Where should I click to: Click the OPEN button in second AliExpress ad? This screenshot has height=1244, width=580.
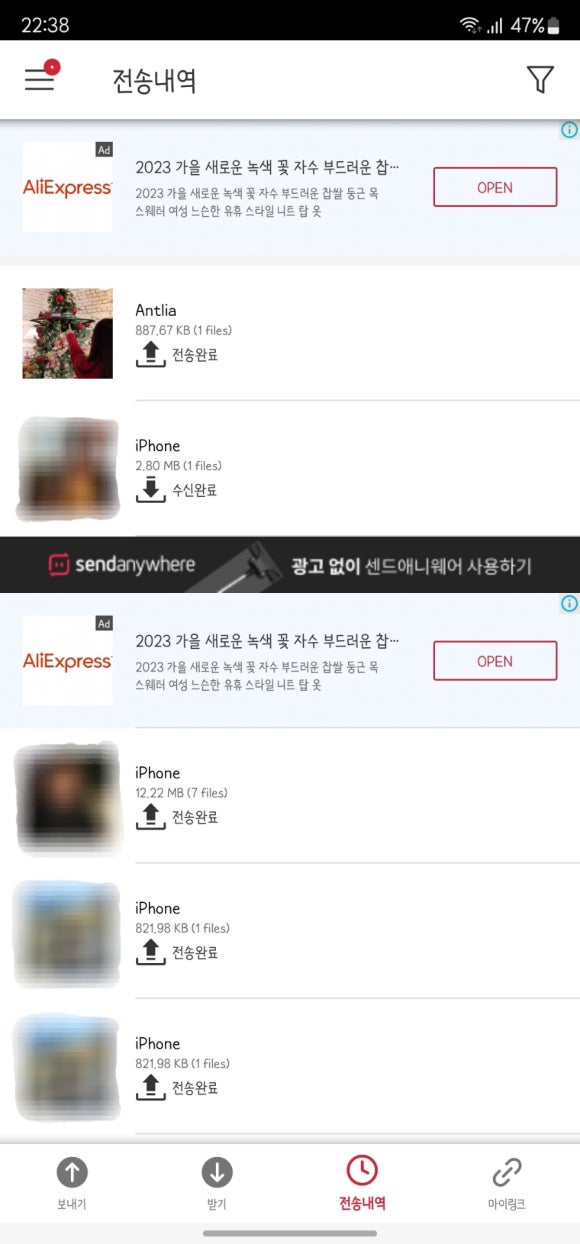click(495, 661)
